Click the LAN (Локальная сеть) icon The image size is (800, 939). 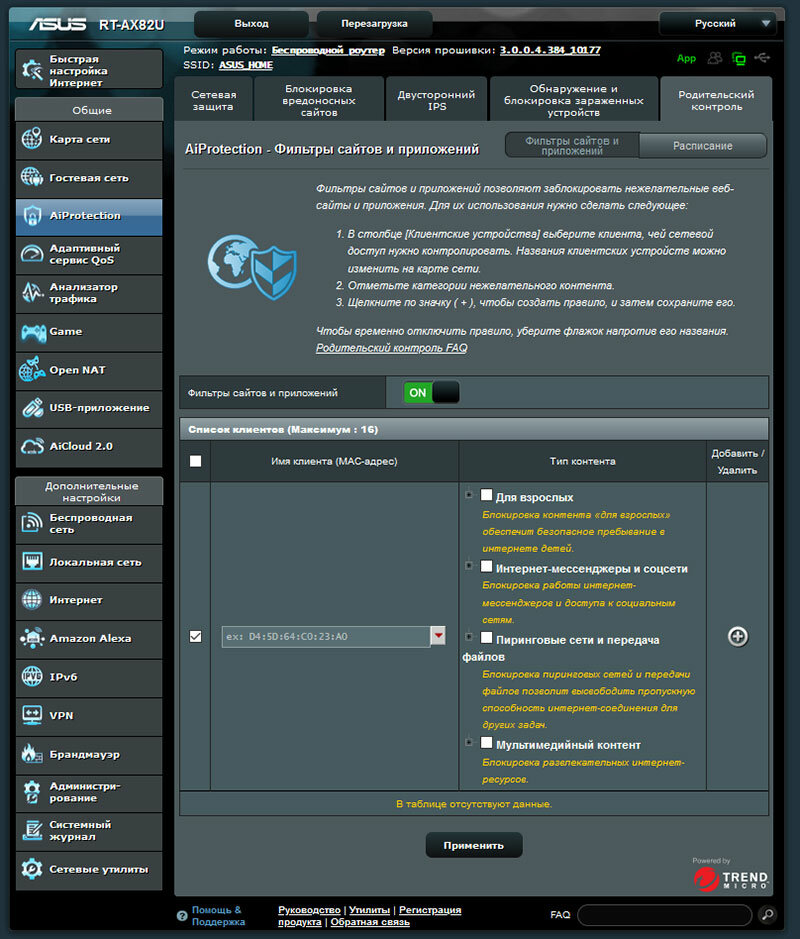coord(32,562)
